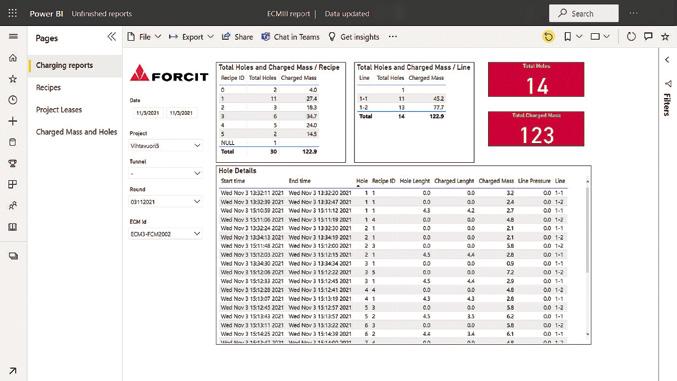Screen dimensions: 677x381
Task: Favorite the report with the star icon
Action: pos(665,37)
